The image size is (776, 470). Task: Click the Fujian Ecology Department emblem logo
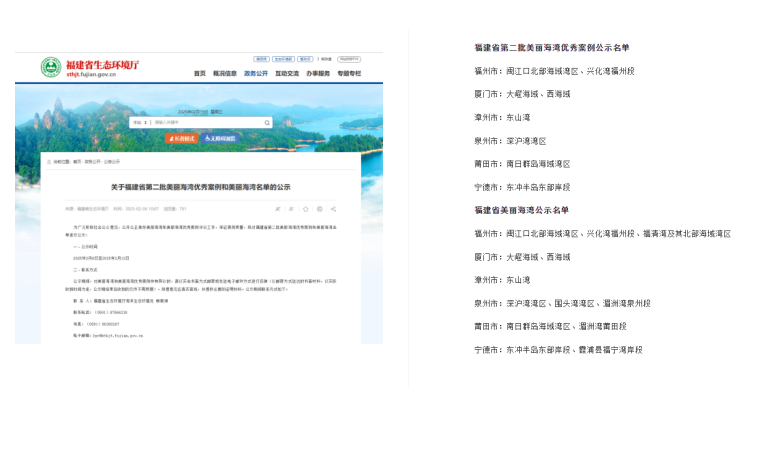50,68
